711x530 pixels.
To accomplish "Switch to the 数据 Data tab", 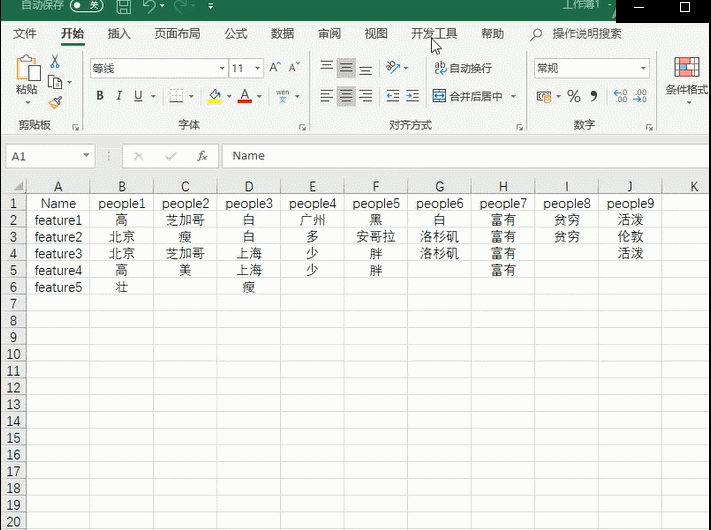I will point(282,34).
